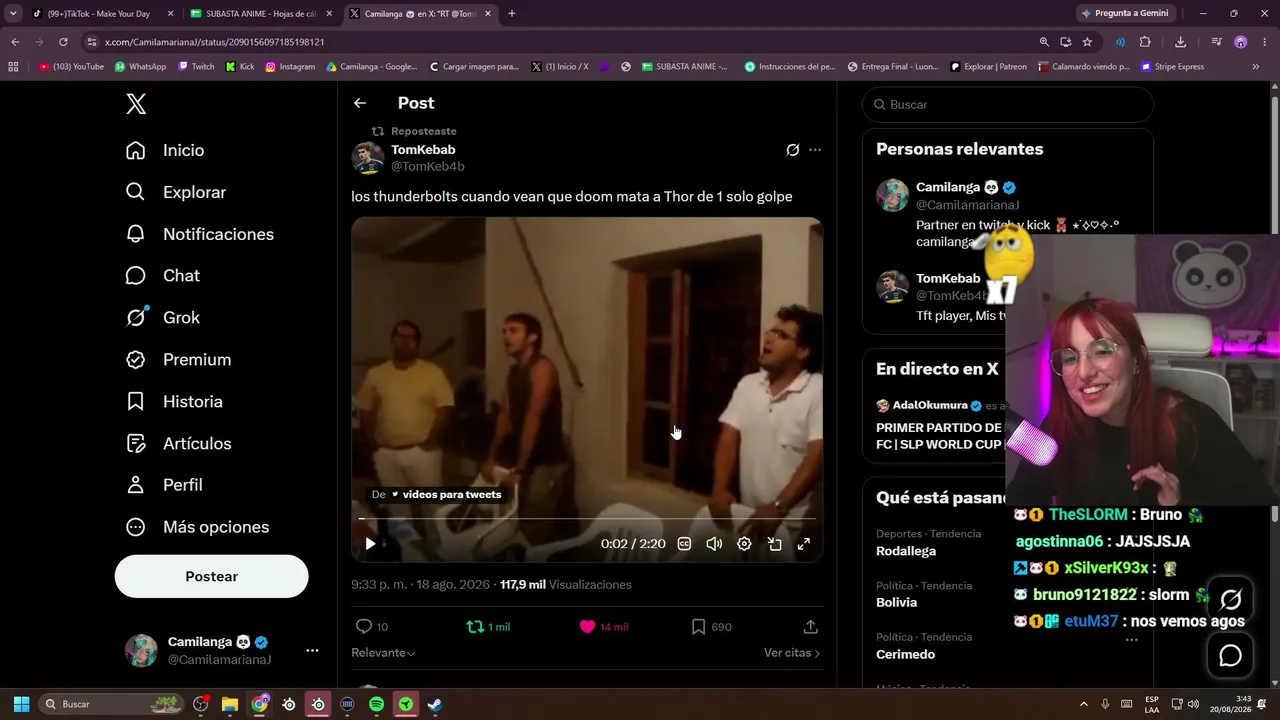The image size is (1280, 720).
Task: Focus the Buscar search field on X
Action: coord(1008,104)
